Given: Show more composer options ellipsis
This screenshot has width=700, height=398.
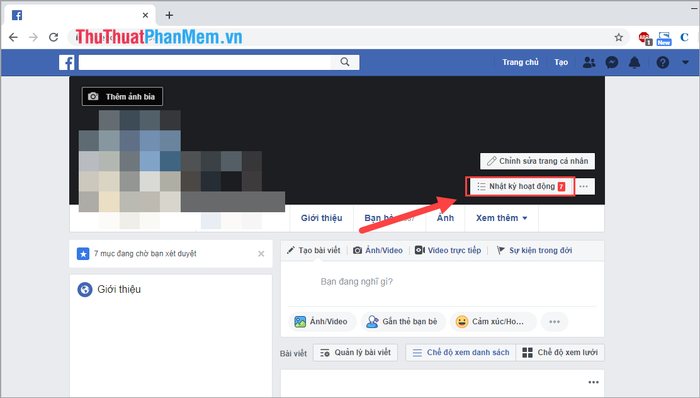Looking at the screenshot, I should tap(554, 322).
